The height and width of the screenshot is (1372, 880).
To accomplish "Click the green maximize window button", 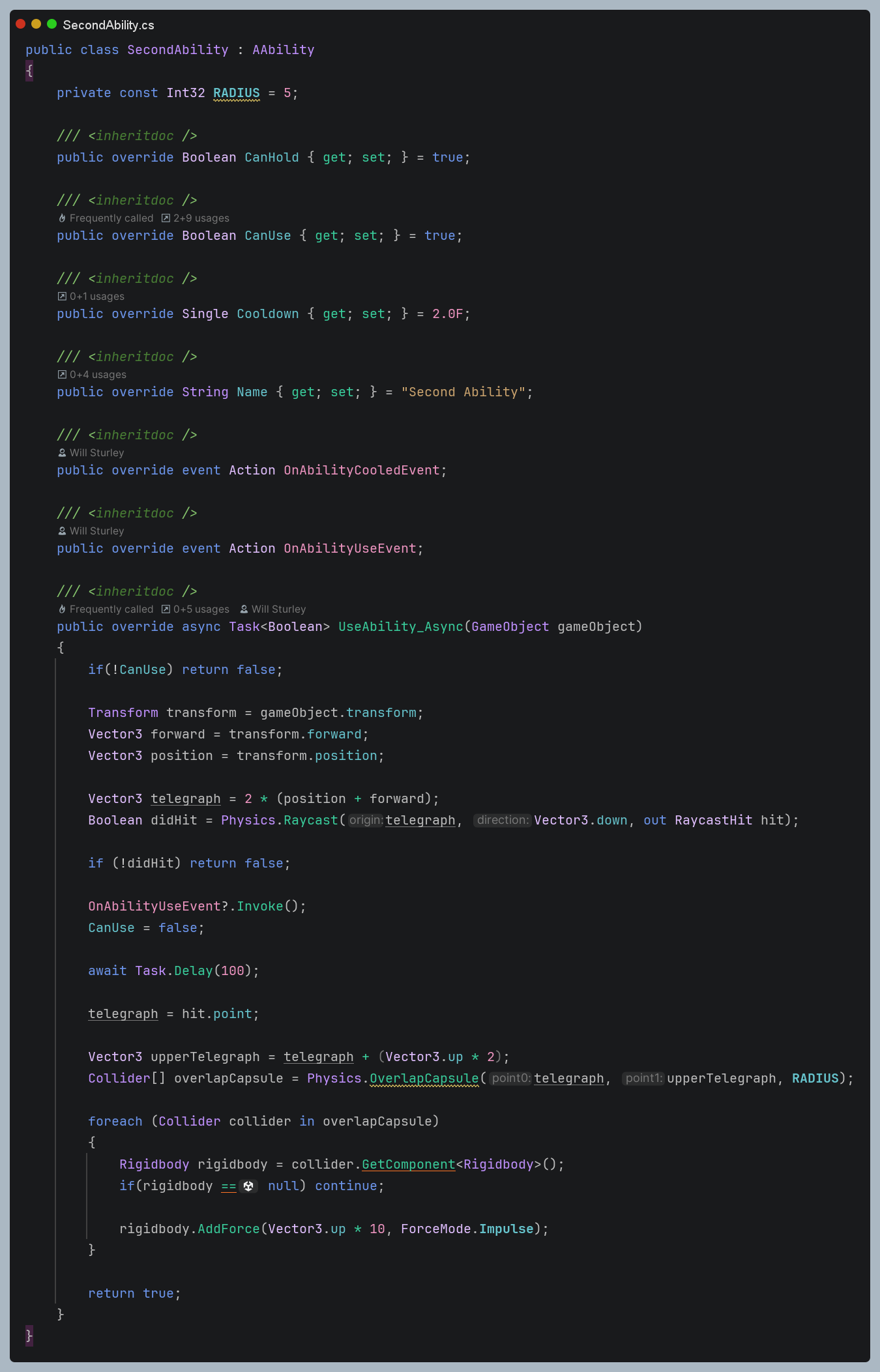I will (51, 24).
